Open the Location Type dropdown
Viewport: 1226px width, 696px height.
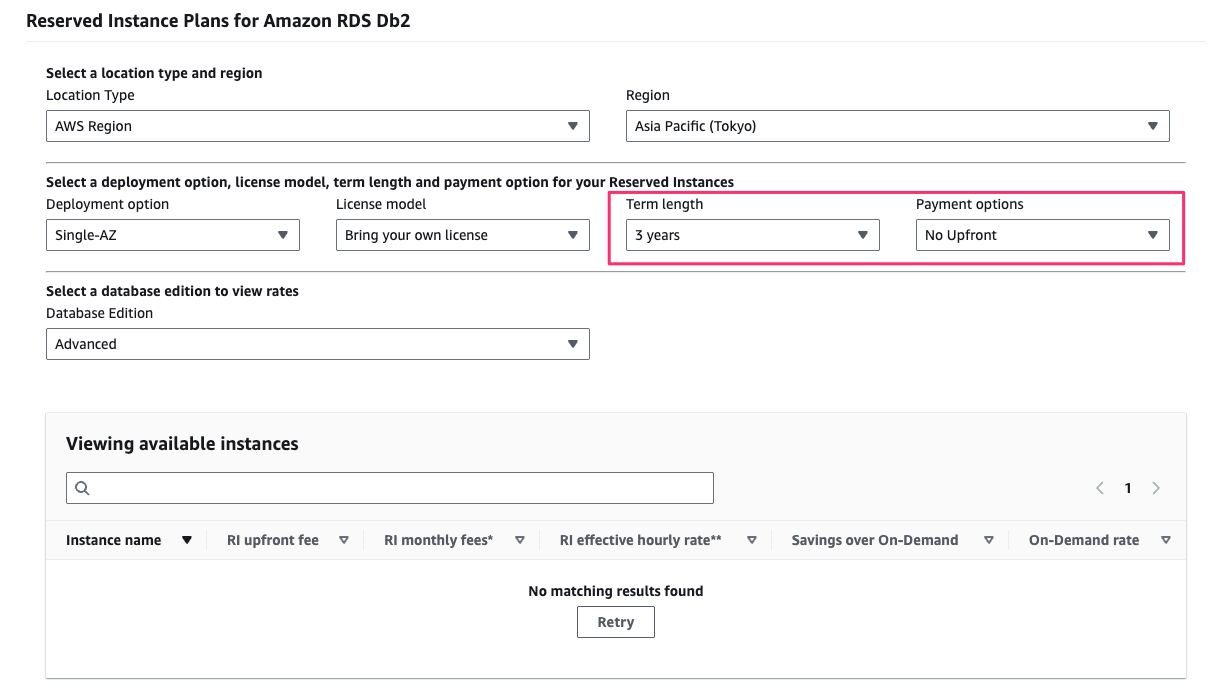point(317,126)
